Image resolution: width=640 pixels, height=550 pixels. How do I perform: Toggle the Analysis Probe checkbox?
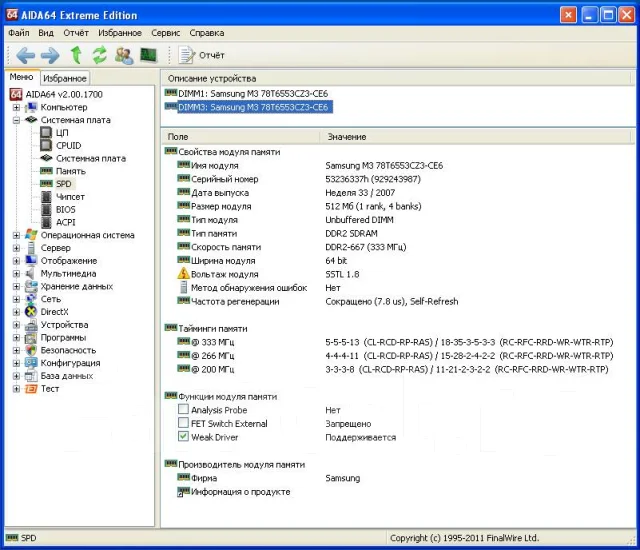click(x=183, y=409)
